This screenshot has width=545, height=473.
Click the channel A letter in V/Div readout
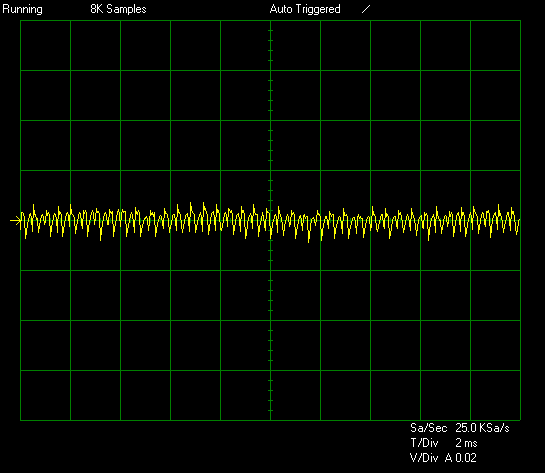[449, 458]
